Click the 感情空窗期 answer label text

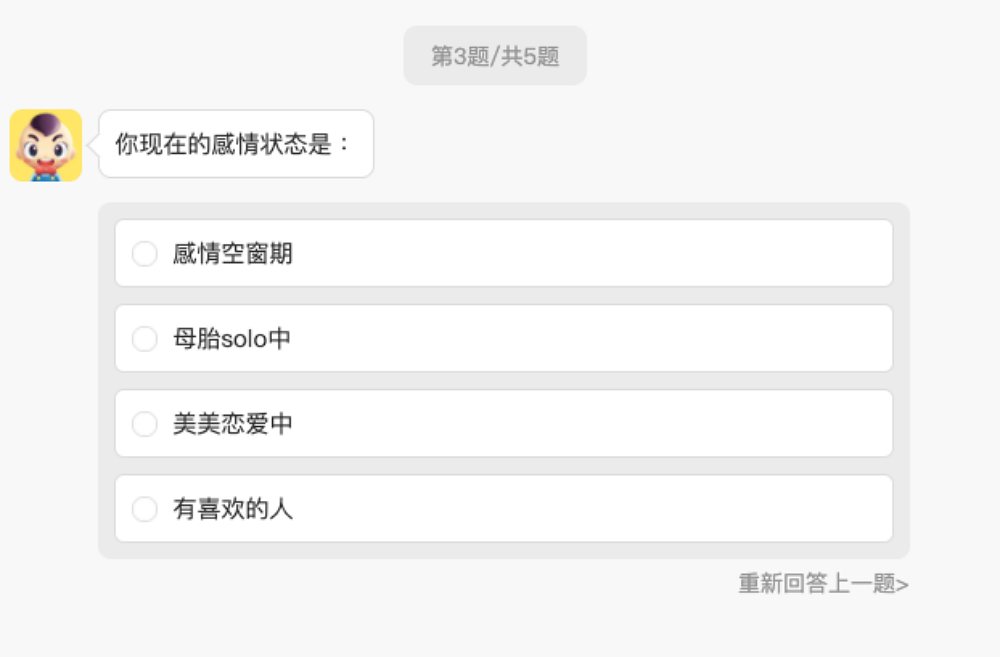coord(233,254)
